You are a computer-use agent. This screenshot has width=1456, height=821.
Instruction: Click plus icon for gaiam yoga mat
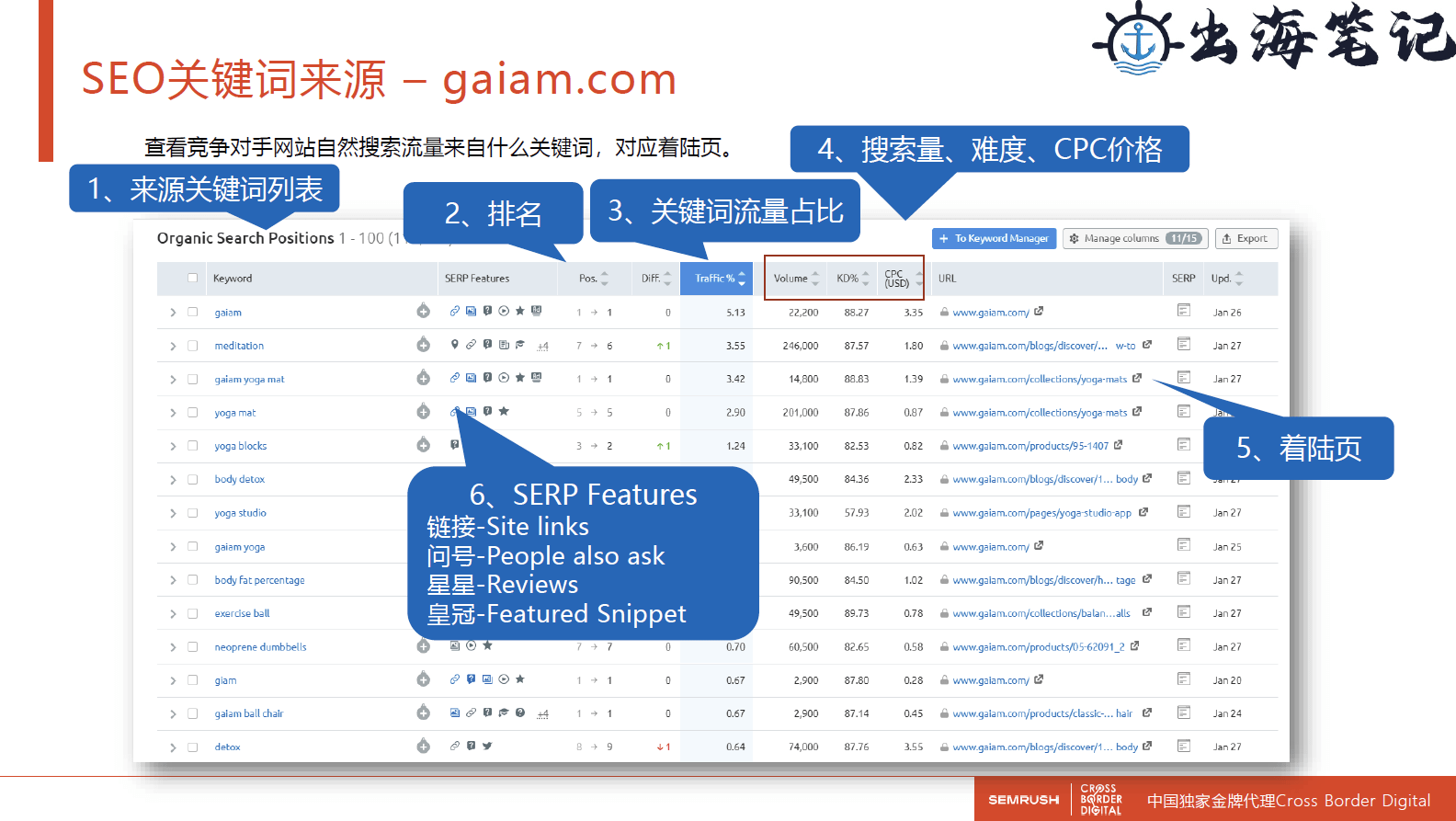423,378
